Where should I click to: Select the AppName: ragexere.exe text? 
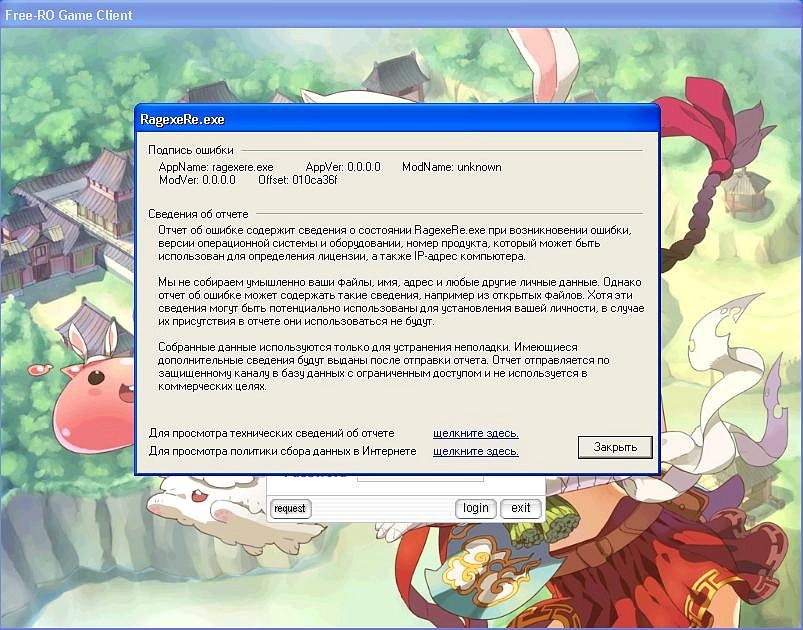click(216, 167)
